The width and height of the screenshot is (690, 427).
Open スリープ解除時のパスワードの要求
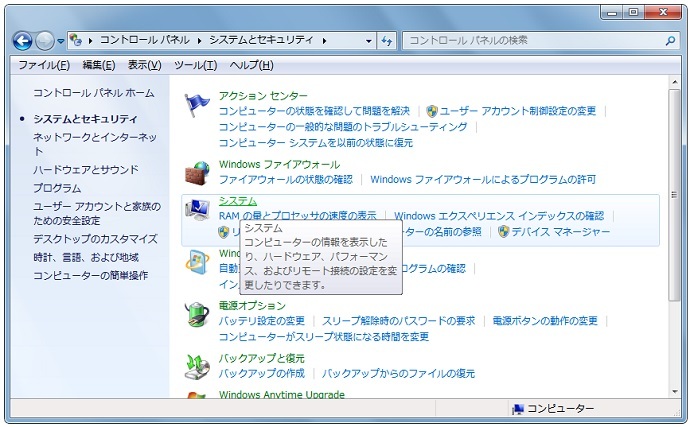point(398,320)
